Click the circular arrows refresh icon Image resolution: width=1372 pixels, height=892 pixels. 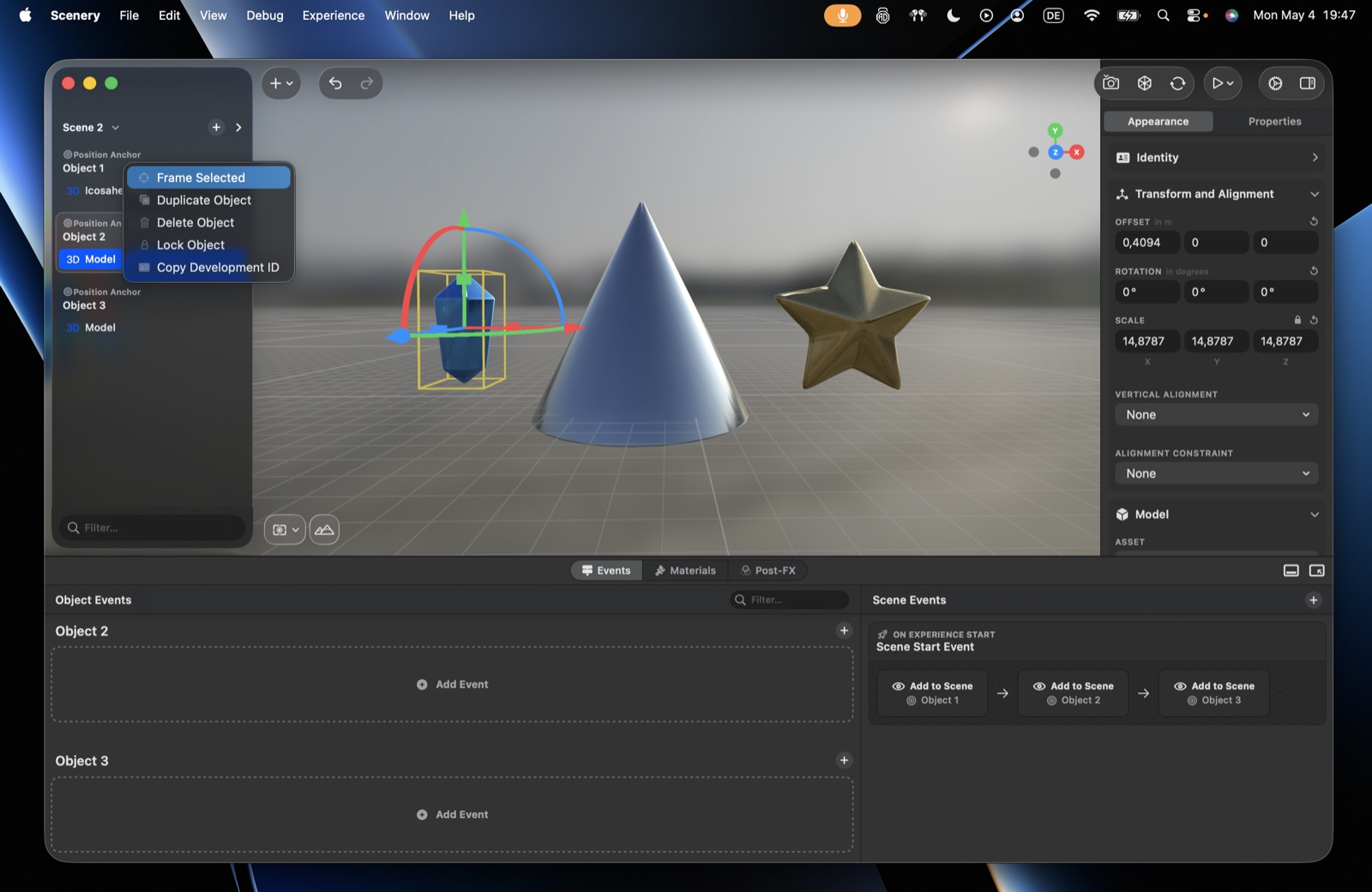(1178, 83)
